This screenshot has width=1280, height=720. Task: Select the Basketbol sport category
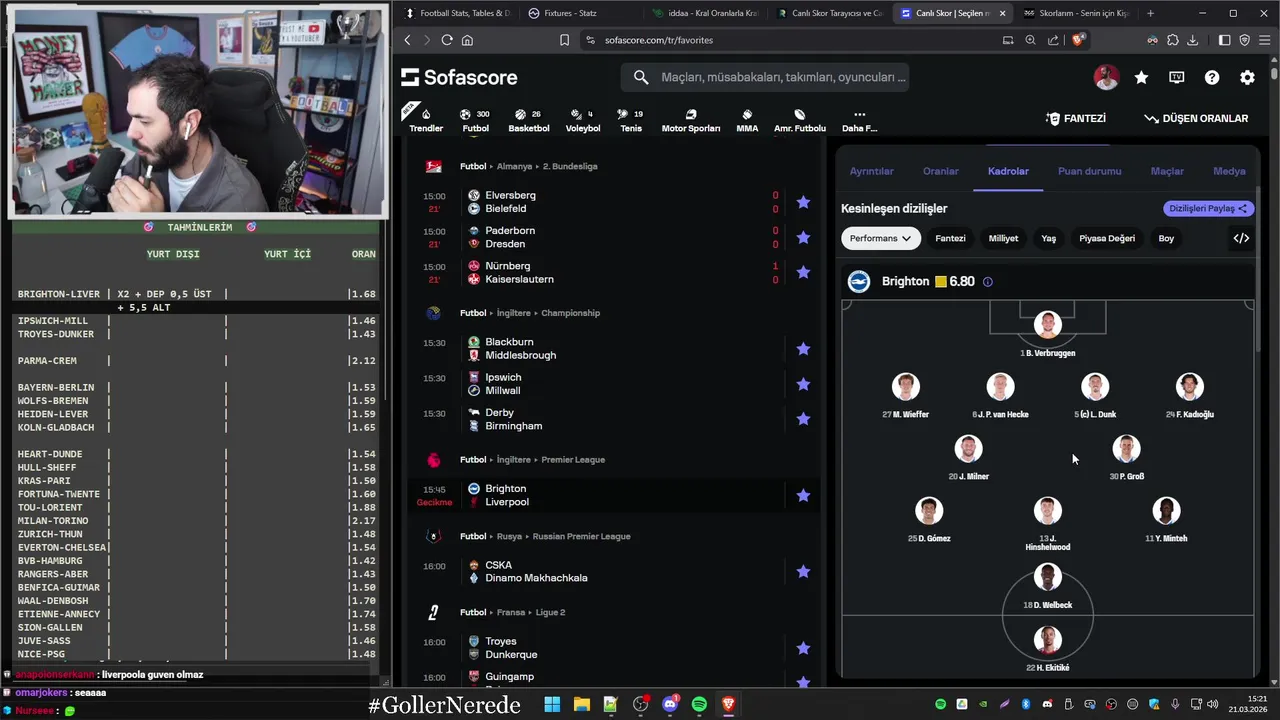point(529,120)
